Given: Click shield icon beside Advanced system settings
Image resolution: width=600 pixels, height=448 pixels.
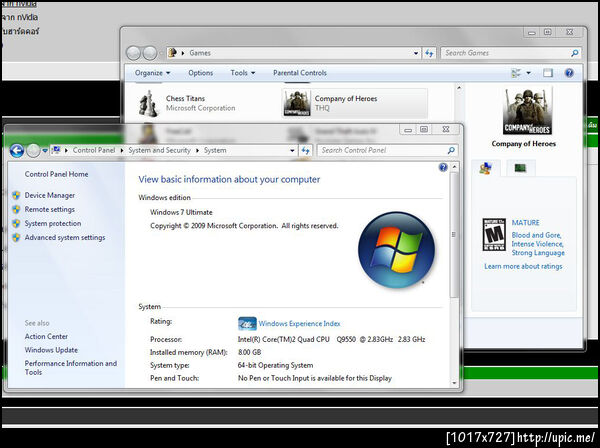Looking at the screenshot, I should pyautogui.click(x=16, y=238).
